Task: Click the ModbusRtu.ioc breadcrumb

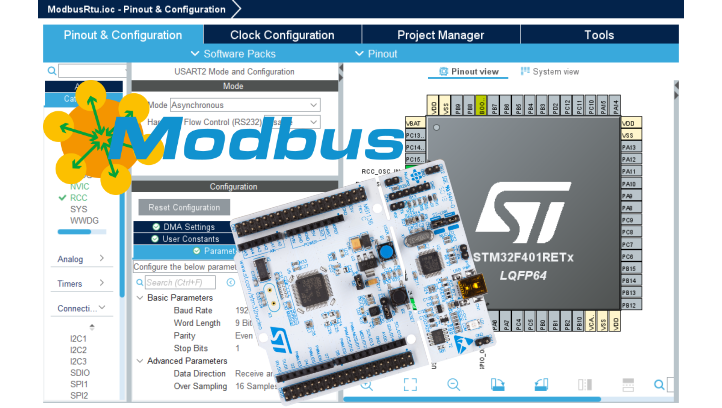Action: coord(136,9)
